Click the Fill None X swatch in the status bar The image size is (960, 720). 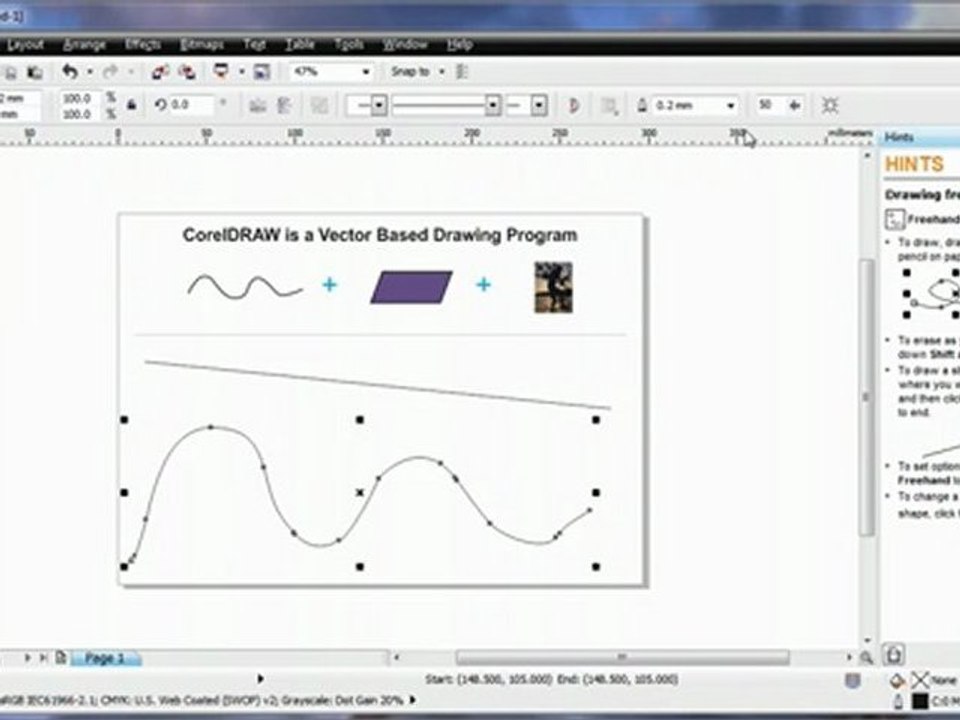(920, 680)
